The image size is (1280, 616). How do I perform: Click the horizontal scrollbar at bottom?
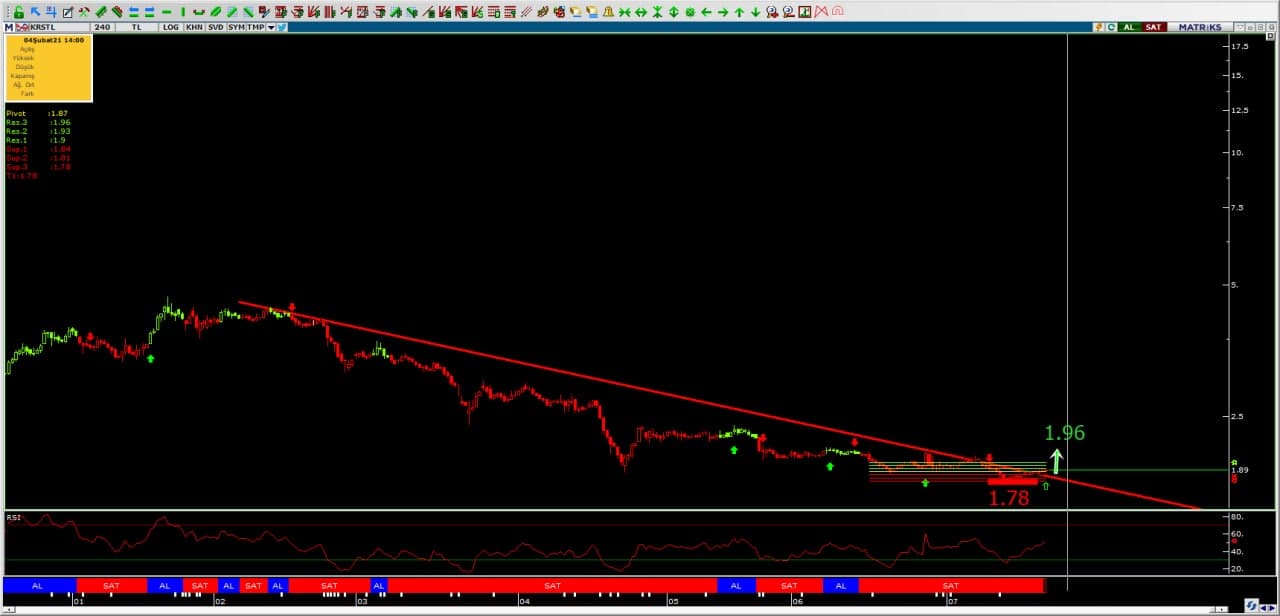[615, 608]
